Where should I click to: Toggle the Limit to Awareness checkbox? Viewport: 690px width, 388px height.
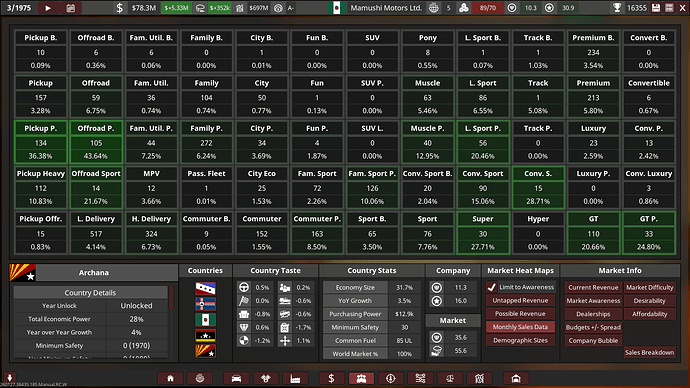click(492, 287)
